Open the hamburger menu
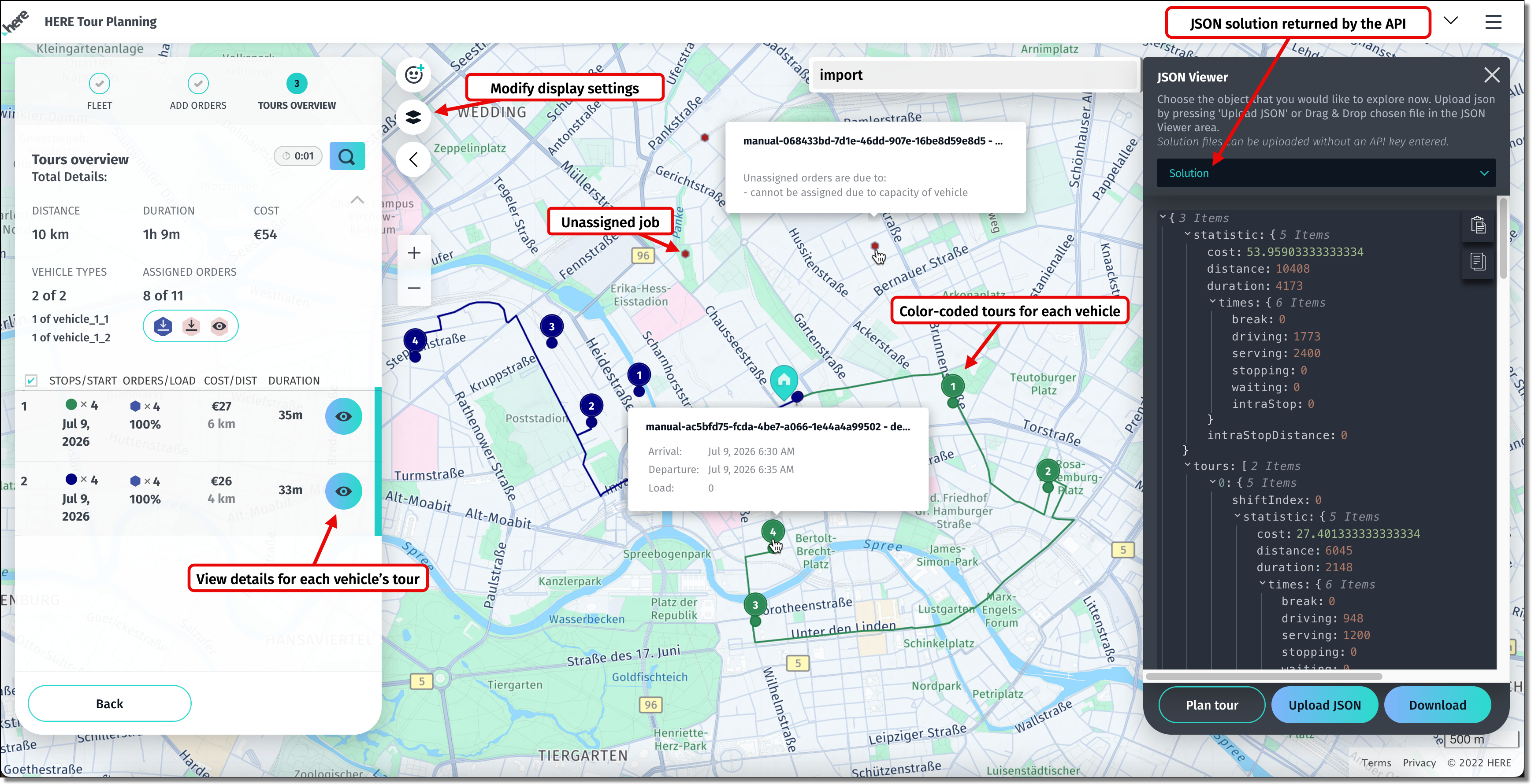Image resolution: width=1531 pixels, height=784 pixels. (1494, 22)
